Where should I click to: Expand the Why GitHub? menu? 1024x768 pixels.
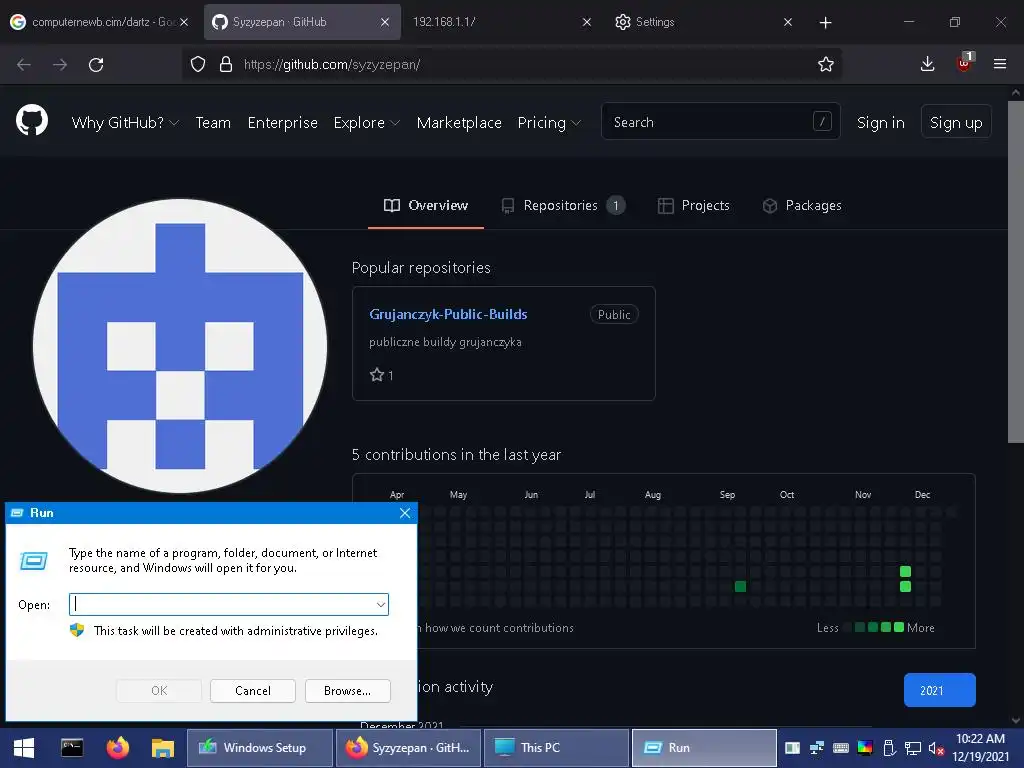(125, 123)
